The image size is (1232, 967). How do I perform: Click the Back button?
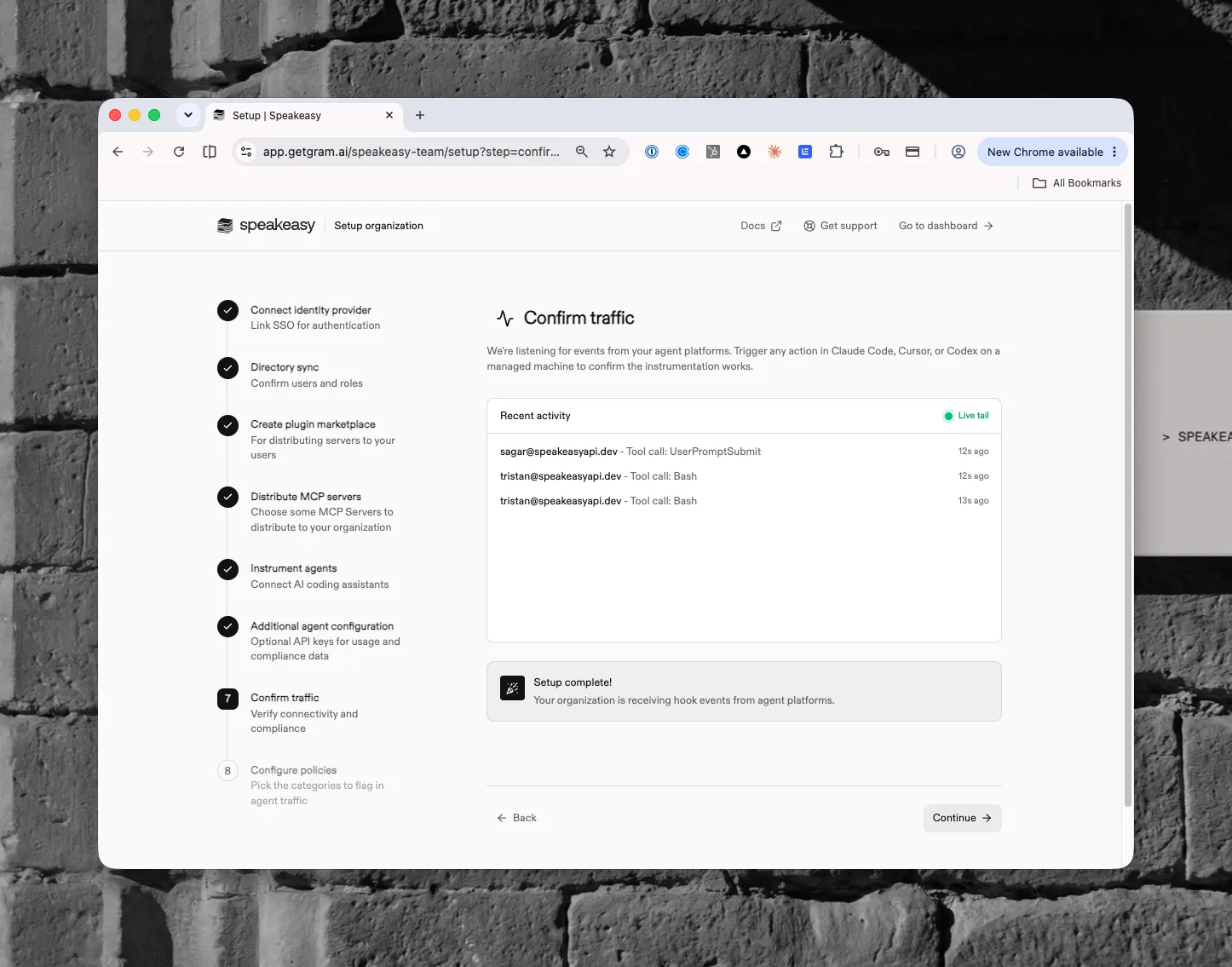(516, 818)
